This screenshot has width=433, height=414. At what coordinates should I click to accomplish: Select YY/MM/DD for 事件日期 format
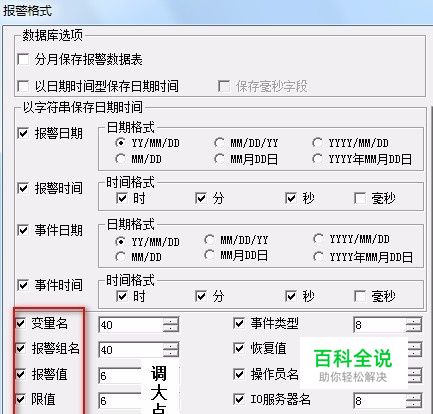click(x=120, y=241)
